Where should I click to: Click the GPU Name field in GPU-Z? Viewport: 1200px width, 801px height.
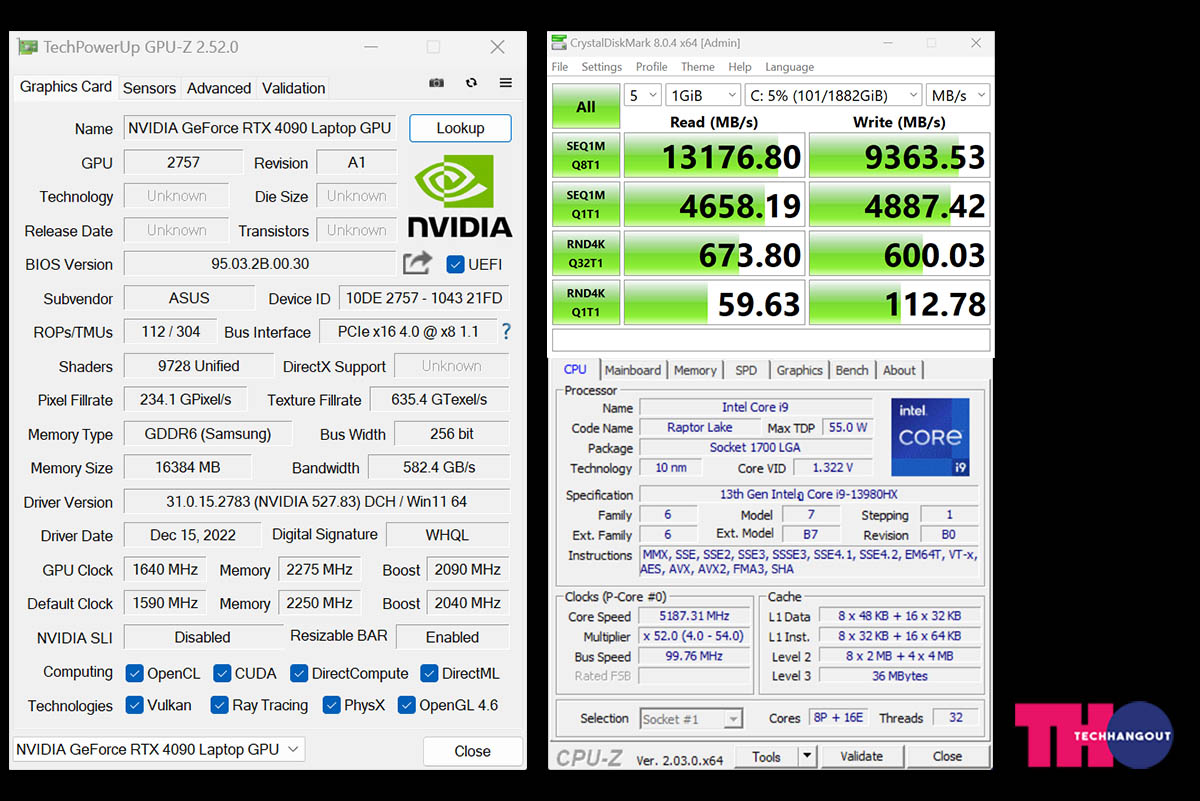point(260,128)
